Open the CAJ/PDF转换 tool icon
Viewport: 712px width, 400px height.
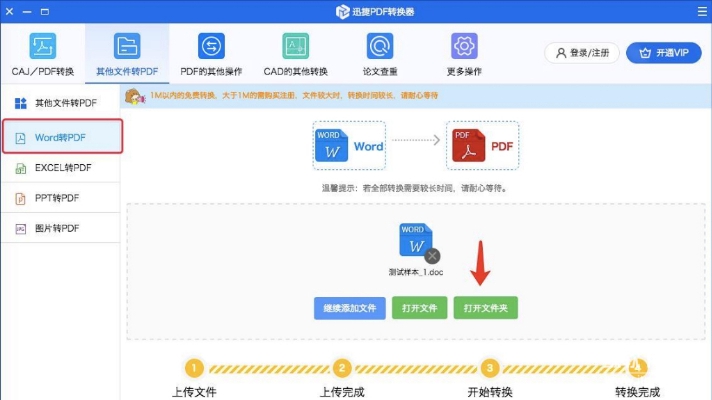43,46
